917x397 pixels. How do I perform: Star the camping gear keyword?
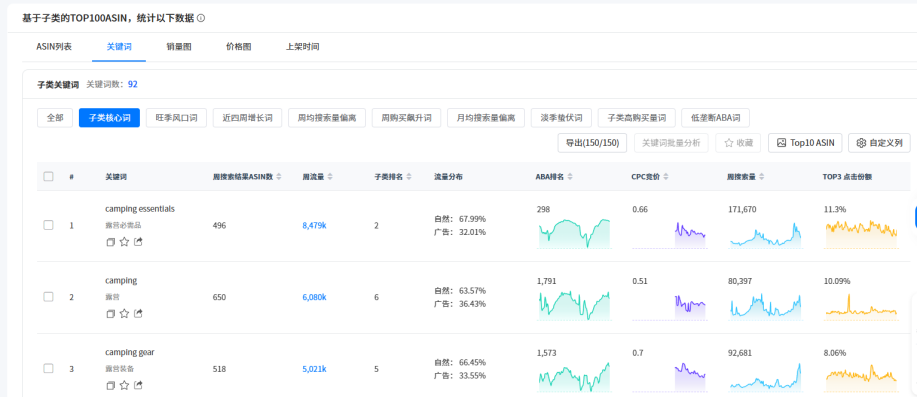pyautogui.click(x=124, y=385)
